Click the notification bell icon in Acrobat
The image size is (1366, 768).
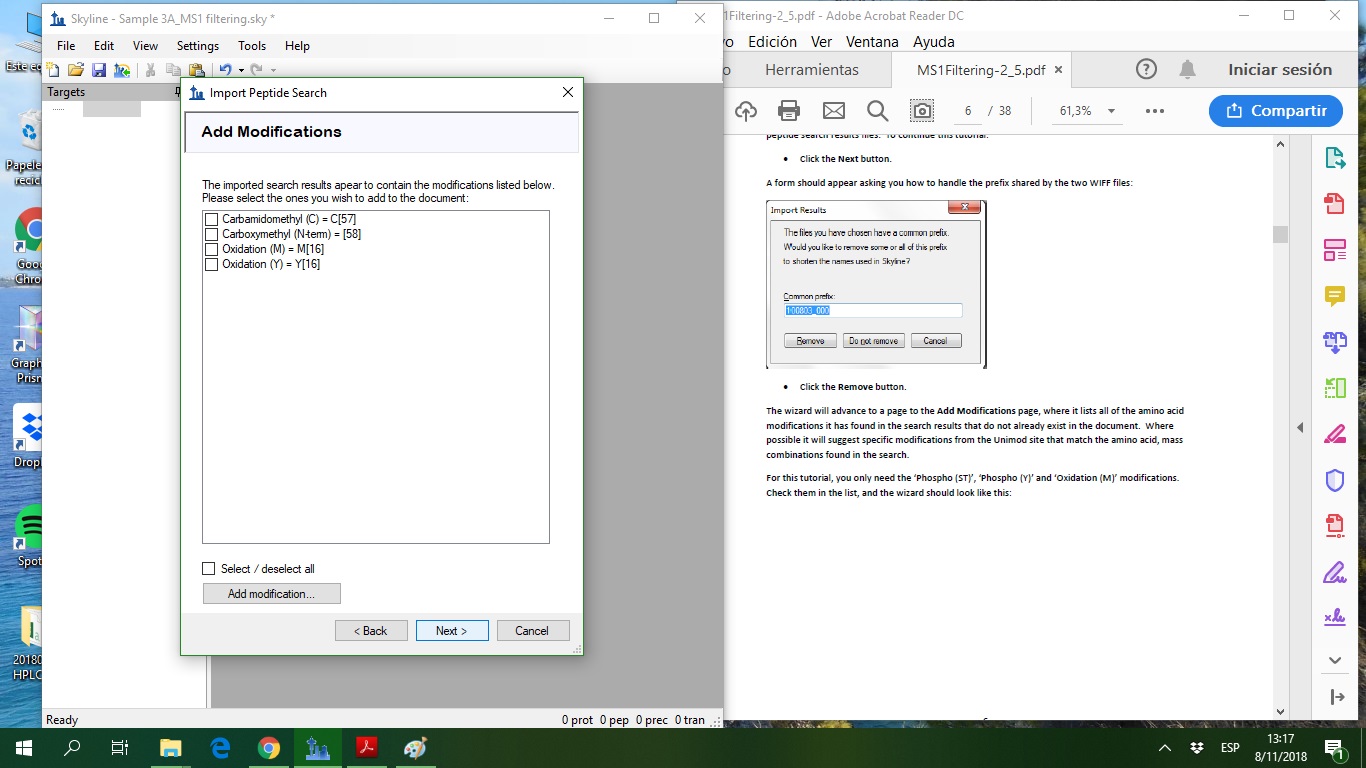(1187, 70)
